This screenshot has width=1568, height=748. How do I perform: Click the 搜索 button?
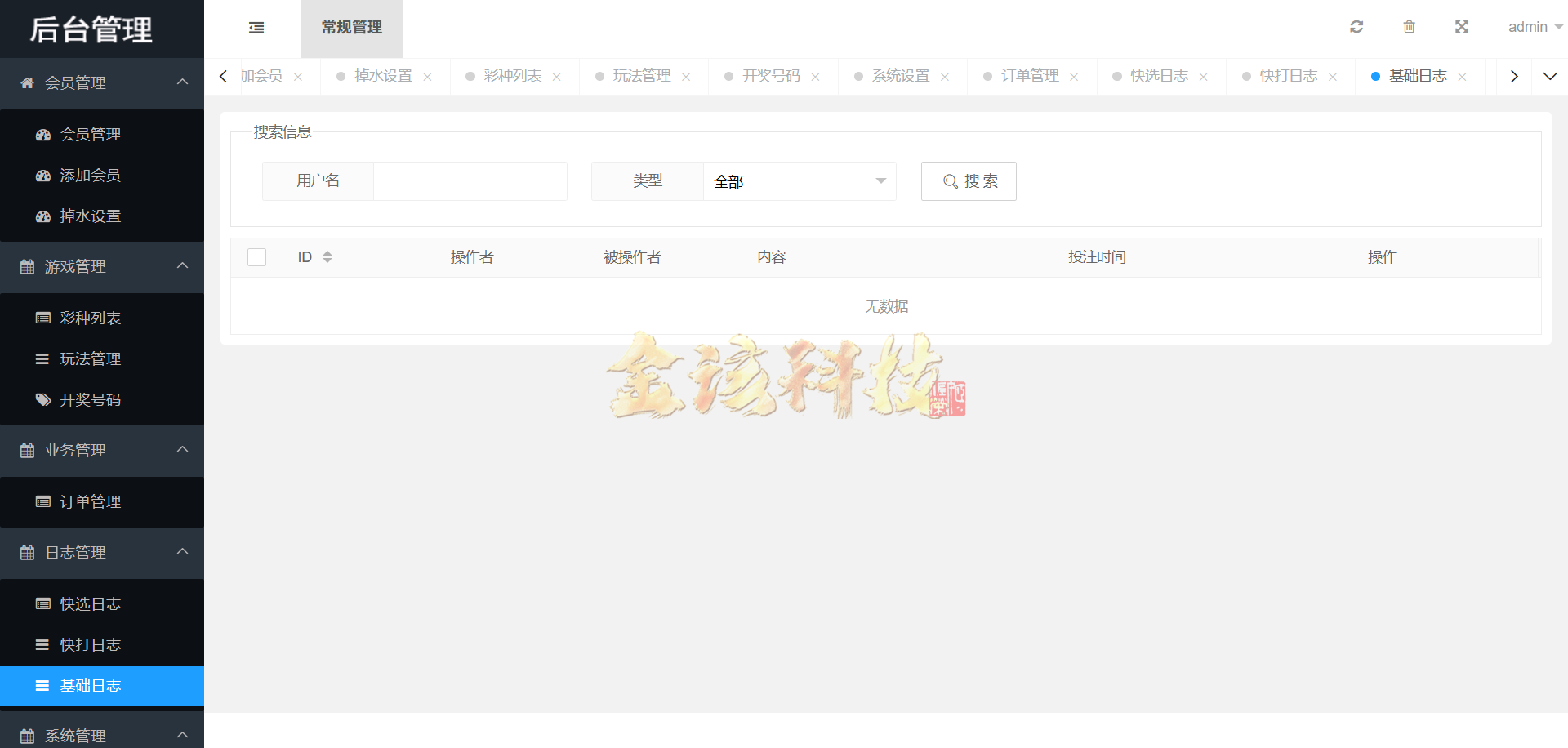(969, 181)
